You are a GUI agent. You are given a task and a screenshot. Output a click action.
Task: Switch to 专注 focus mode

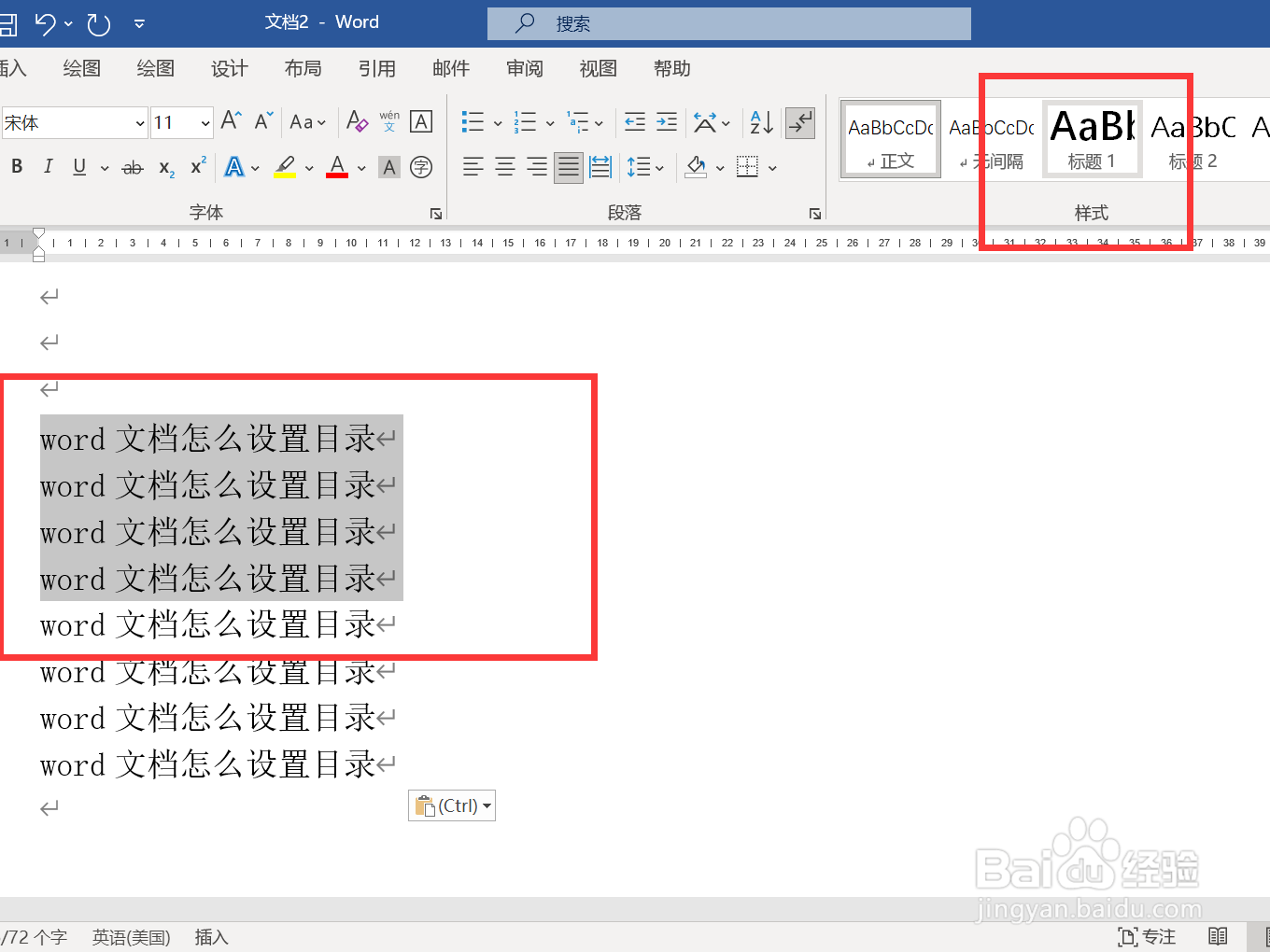[1147, 937]
